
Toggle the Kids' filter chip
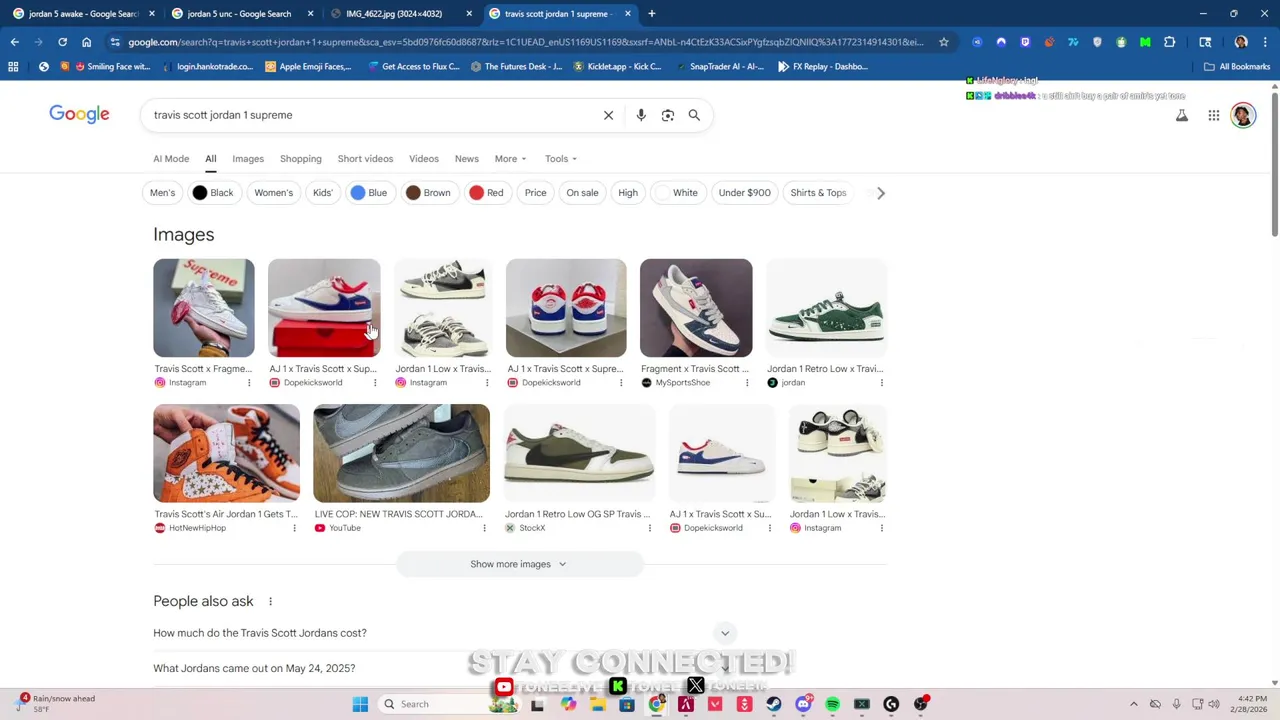pos(322,193)
